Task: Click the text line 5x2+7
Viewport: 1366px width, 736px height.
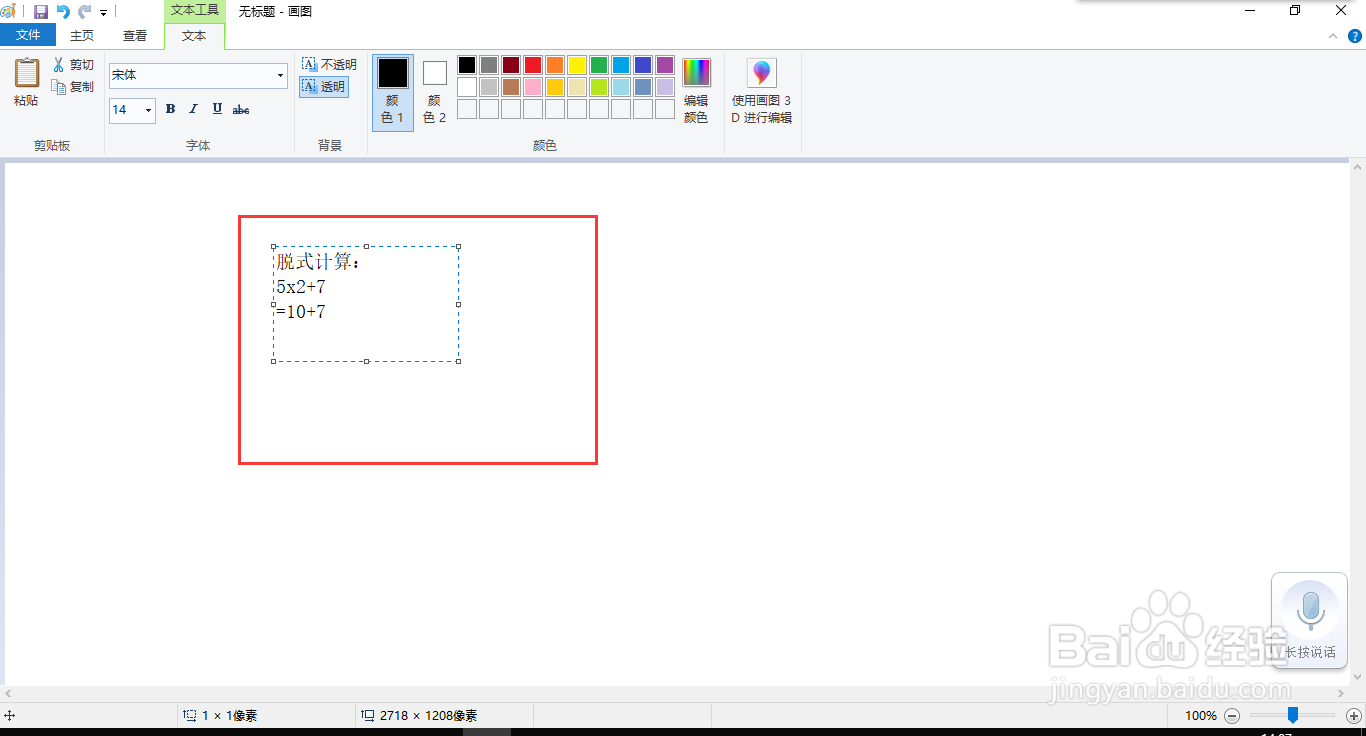Action: [x=301, y=287]
